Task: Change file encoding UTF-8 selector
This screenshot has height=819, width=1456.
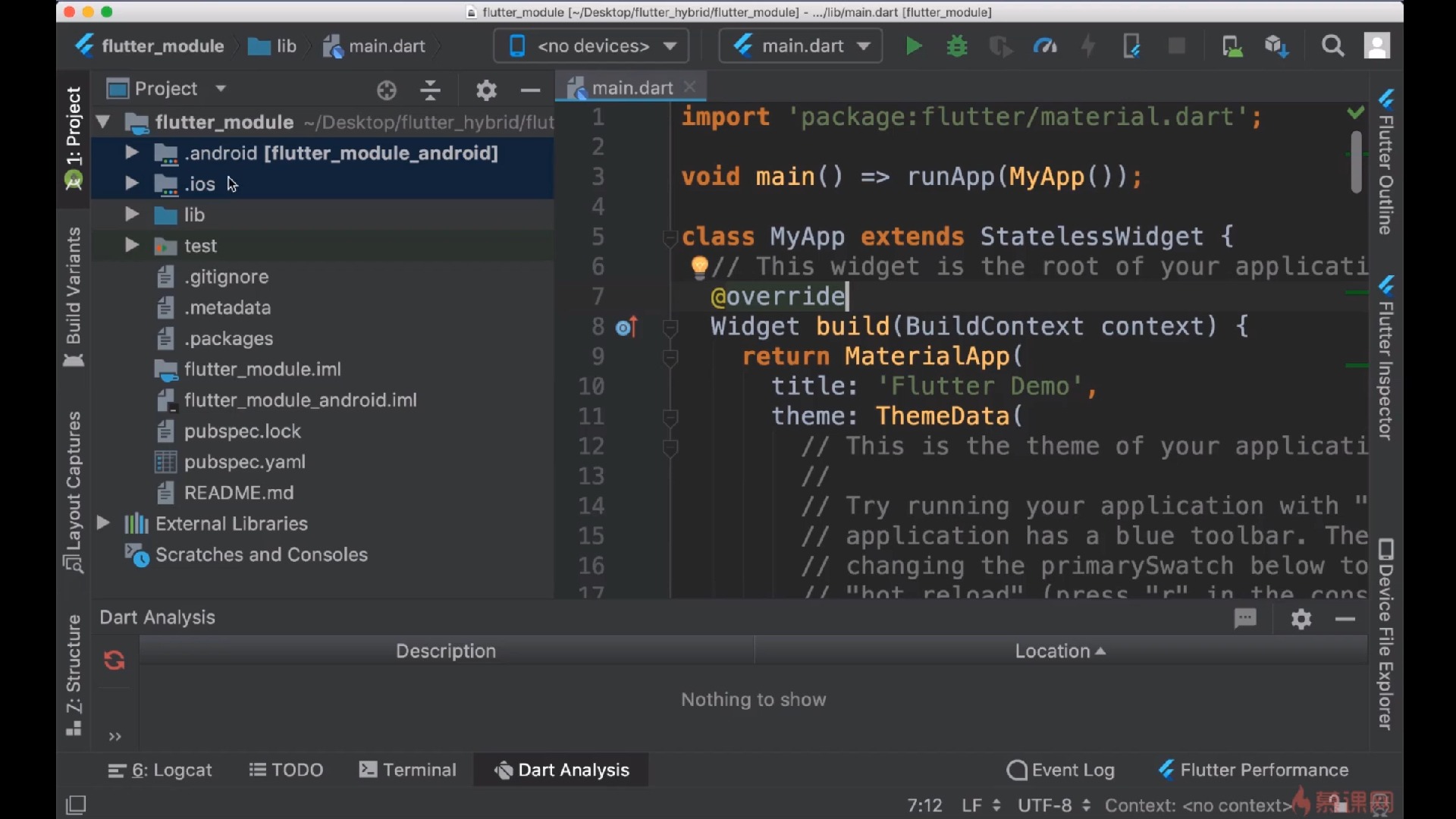Action: pyautogui.click(x=1054, y=805)
